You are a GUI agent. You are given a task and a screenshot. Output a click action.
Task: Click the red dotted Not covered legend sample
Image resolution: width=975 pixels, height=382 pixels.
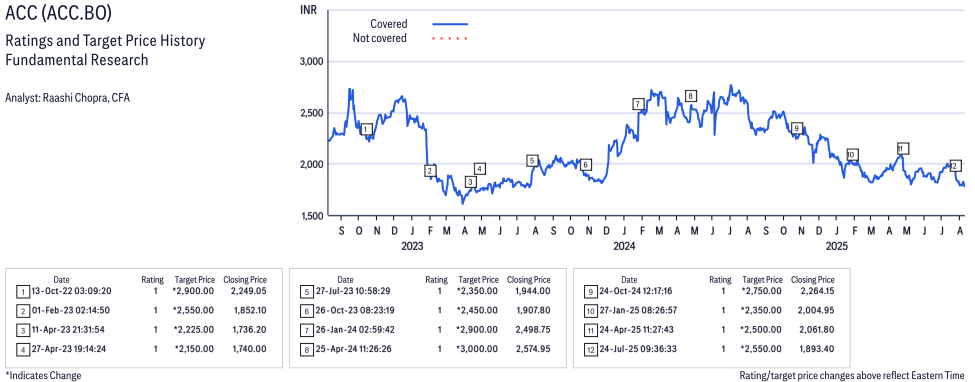(450, 39)
